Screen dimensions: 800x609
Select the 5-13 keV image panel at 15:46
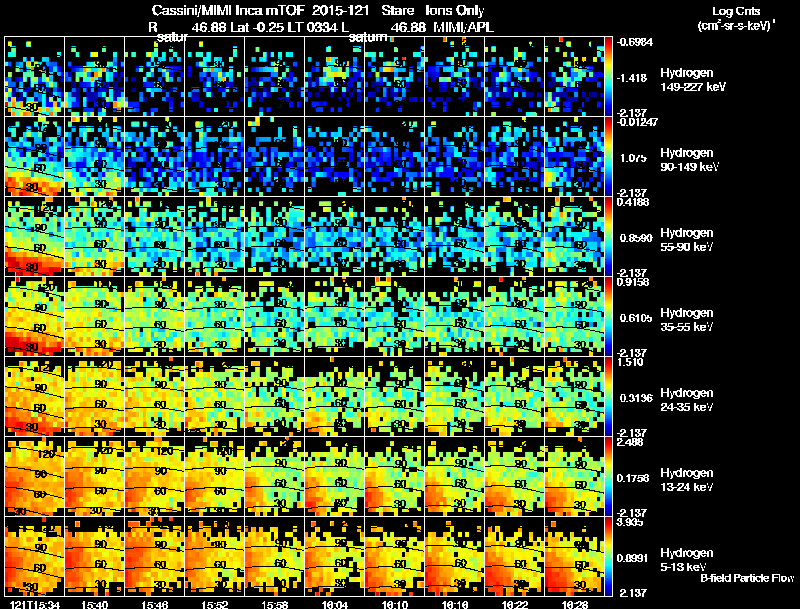(x=155, y=557)
